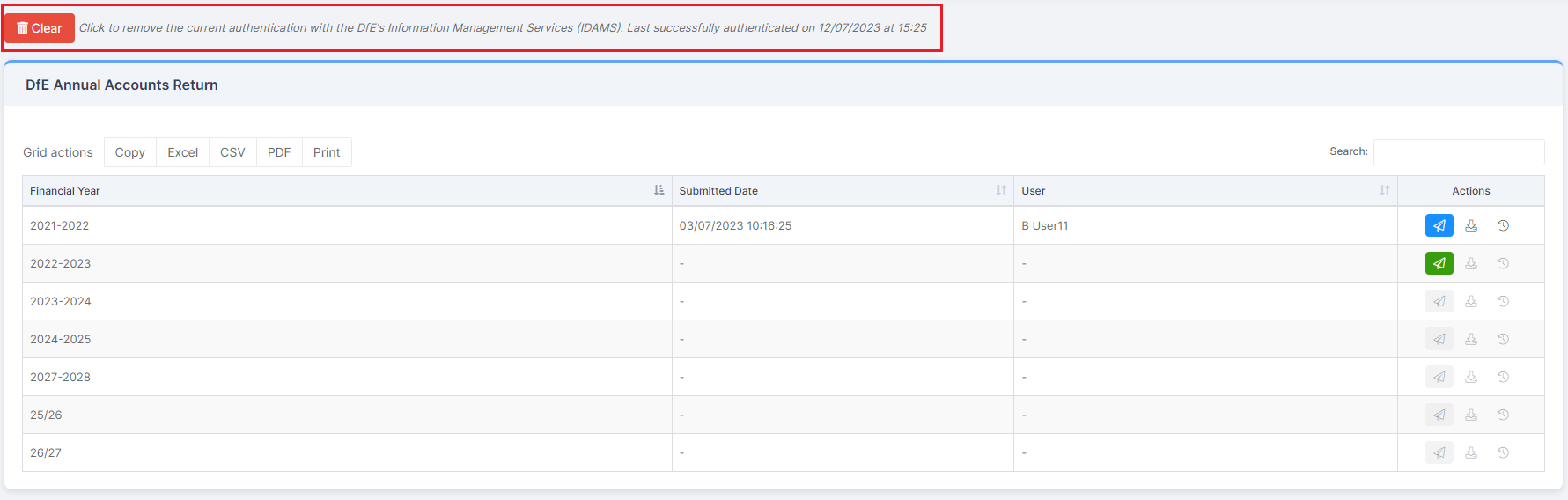
Task: Download the 2021-2022 return file
Action: point(1471,225)
